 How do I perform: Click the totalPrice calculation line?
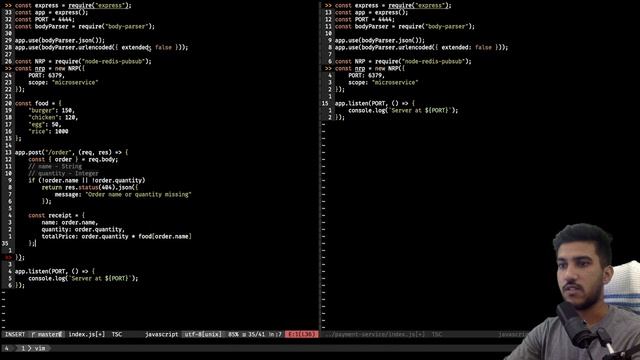point(117,236)
